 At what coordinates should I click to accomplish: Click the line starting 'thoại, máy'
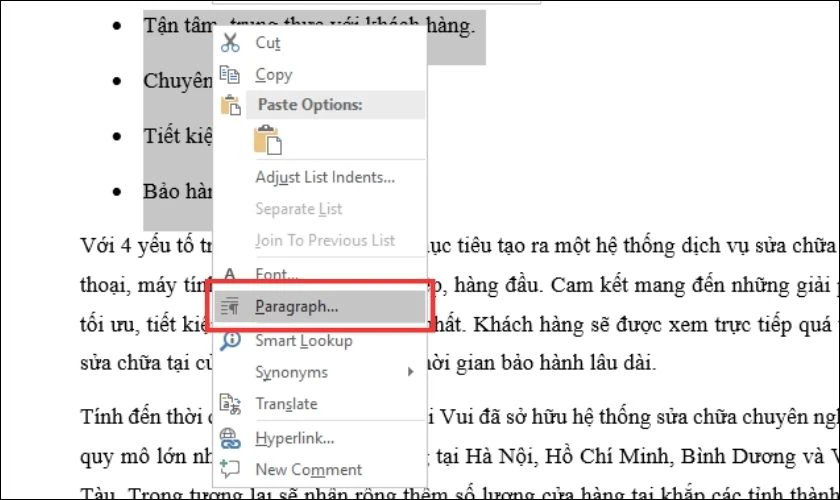click(x=146, y=285)
